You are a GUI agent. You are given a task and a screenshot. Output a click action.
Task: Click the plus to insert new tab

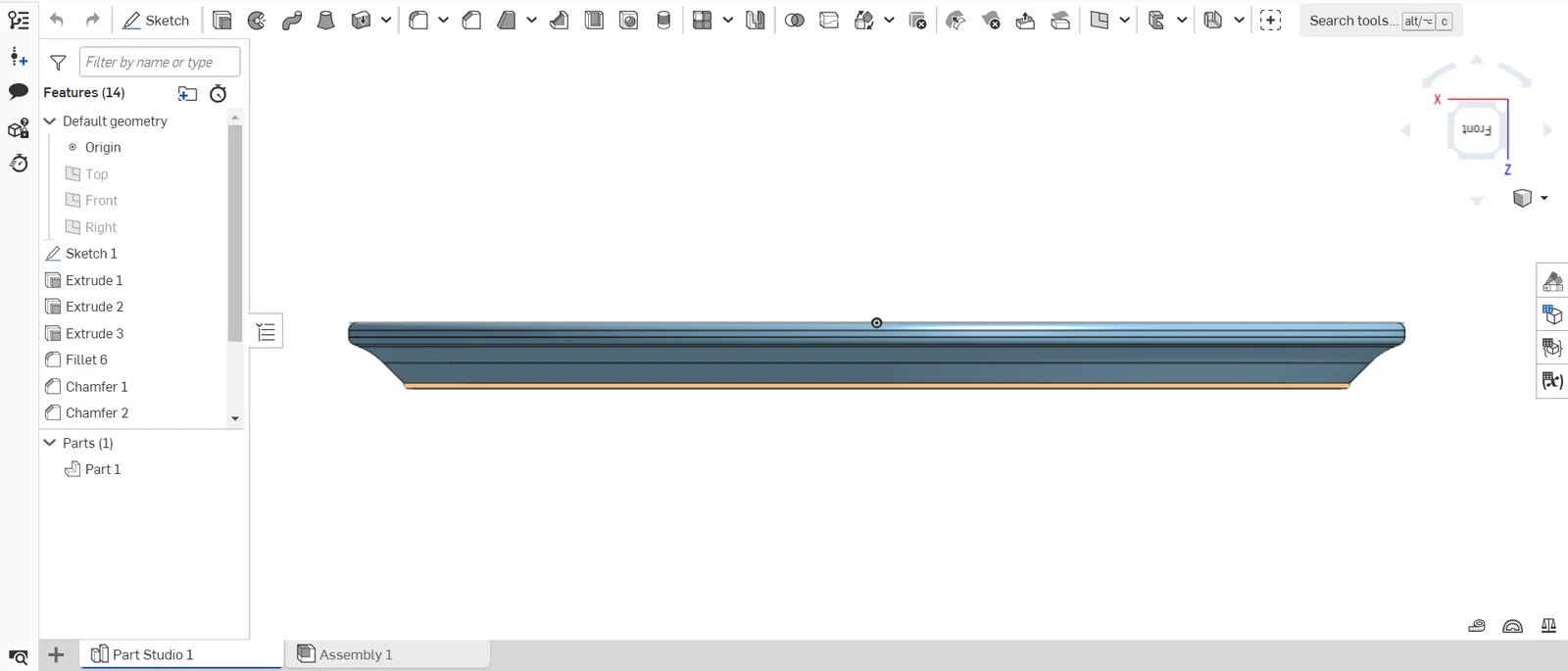(x=56, y=654)
